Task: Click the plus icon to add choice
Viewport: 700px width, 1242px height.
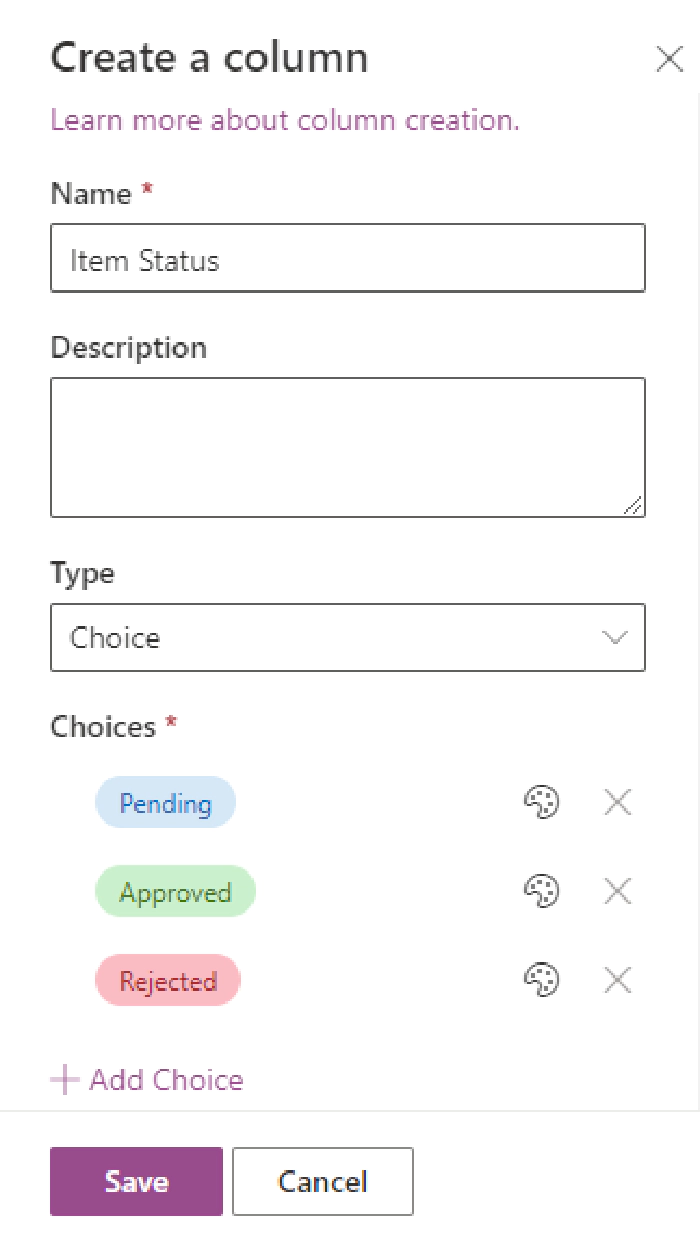Action: coord(65,1080)
